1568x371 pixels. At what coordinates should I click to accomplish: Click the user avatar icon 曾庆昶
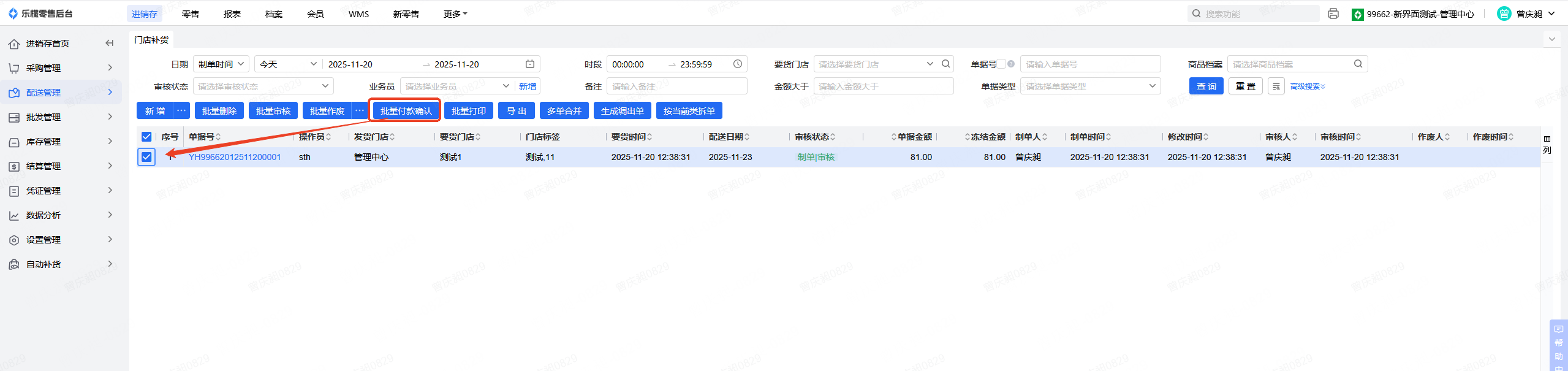point(1504,13)
